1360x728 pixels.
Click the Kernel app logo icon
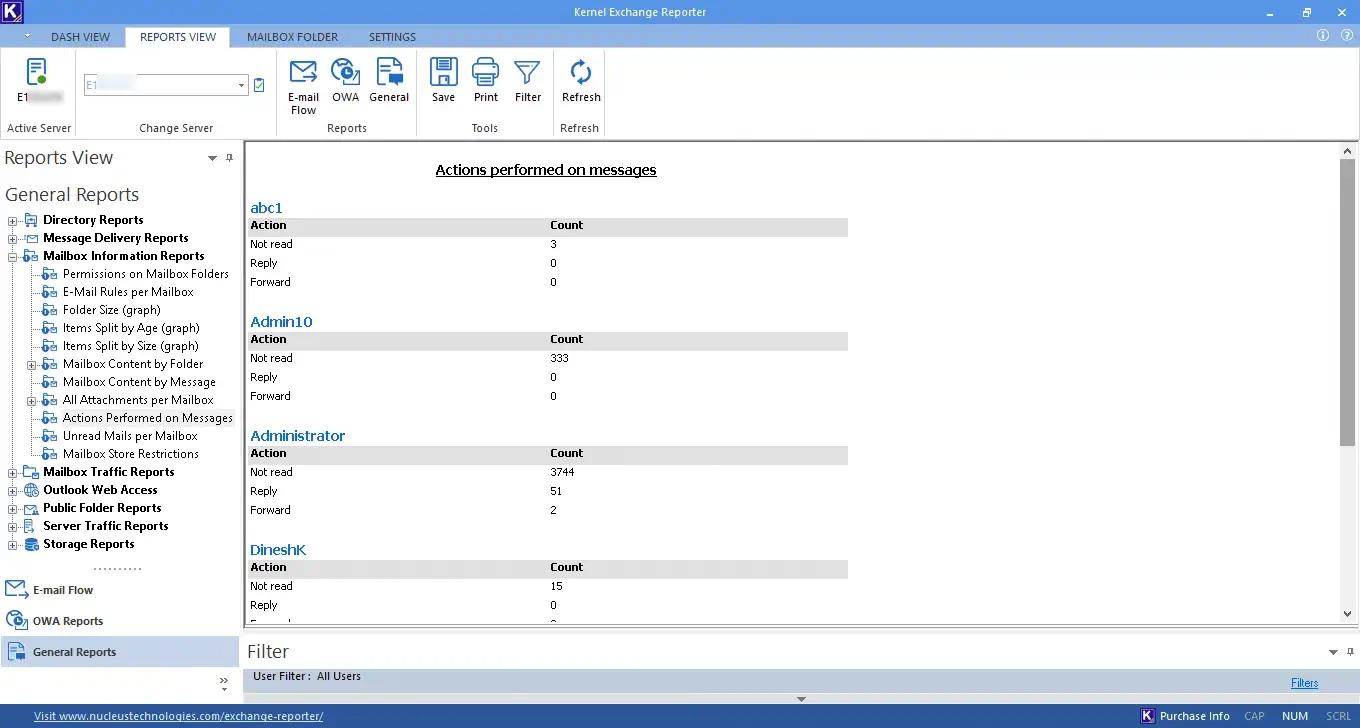coord(12,12)
